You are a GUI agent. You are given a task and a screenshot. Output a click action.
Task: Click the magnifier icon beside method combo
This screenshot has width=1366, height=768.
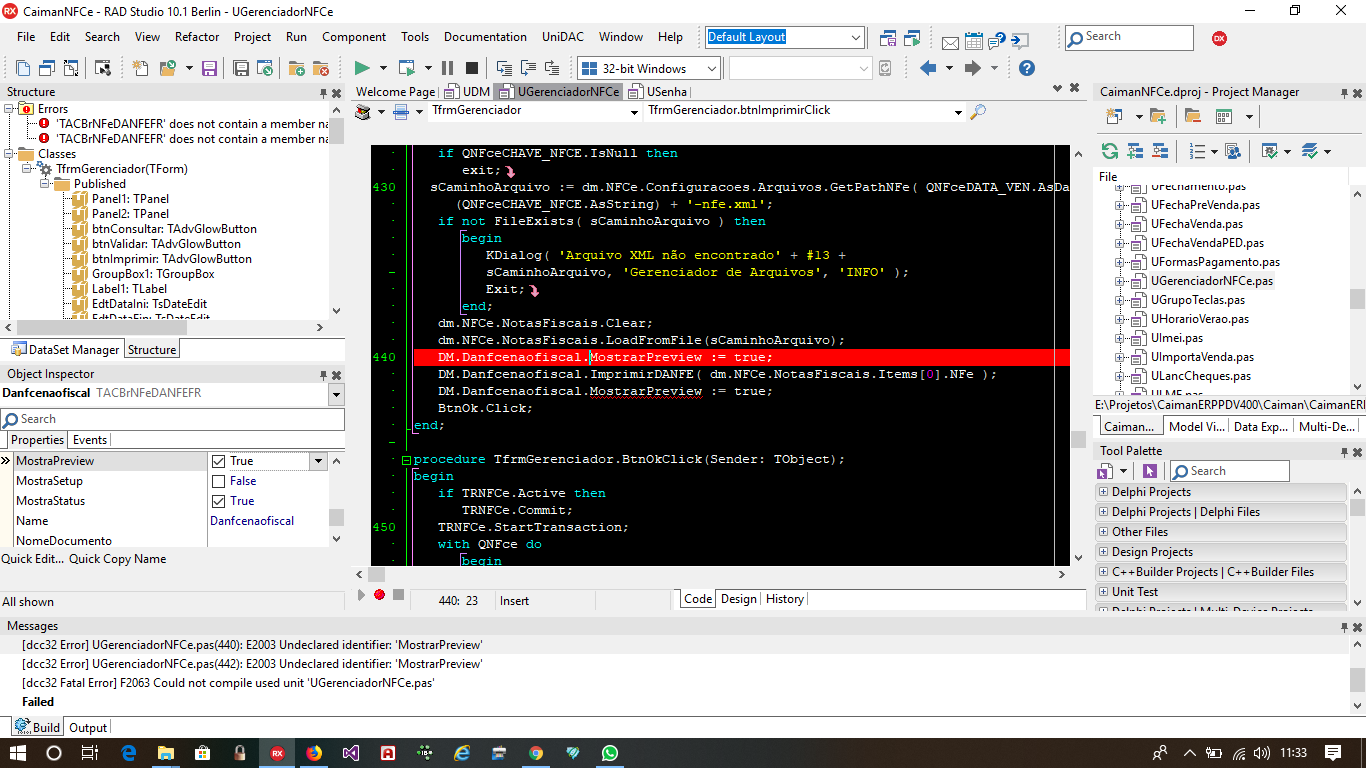tap(978, 111)
